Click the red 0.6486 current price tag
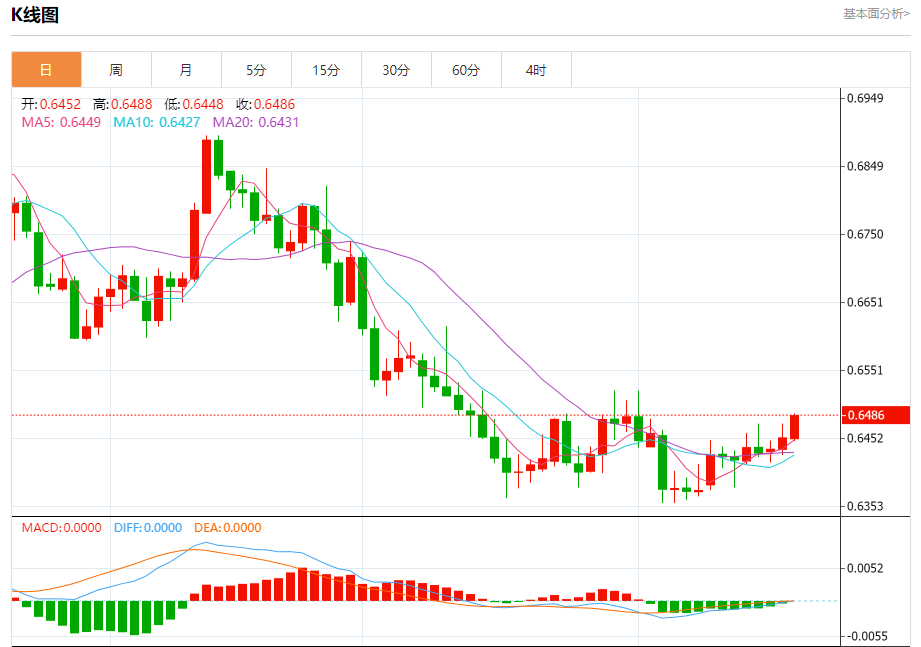The width and height of the screenshot is (921, 647). tap(876, 415)
